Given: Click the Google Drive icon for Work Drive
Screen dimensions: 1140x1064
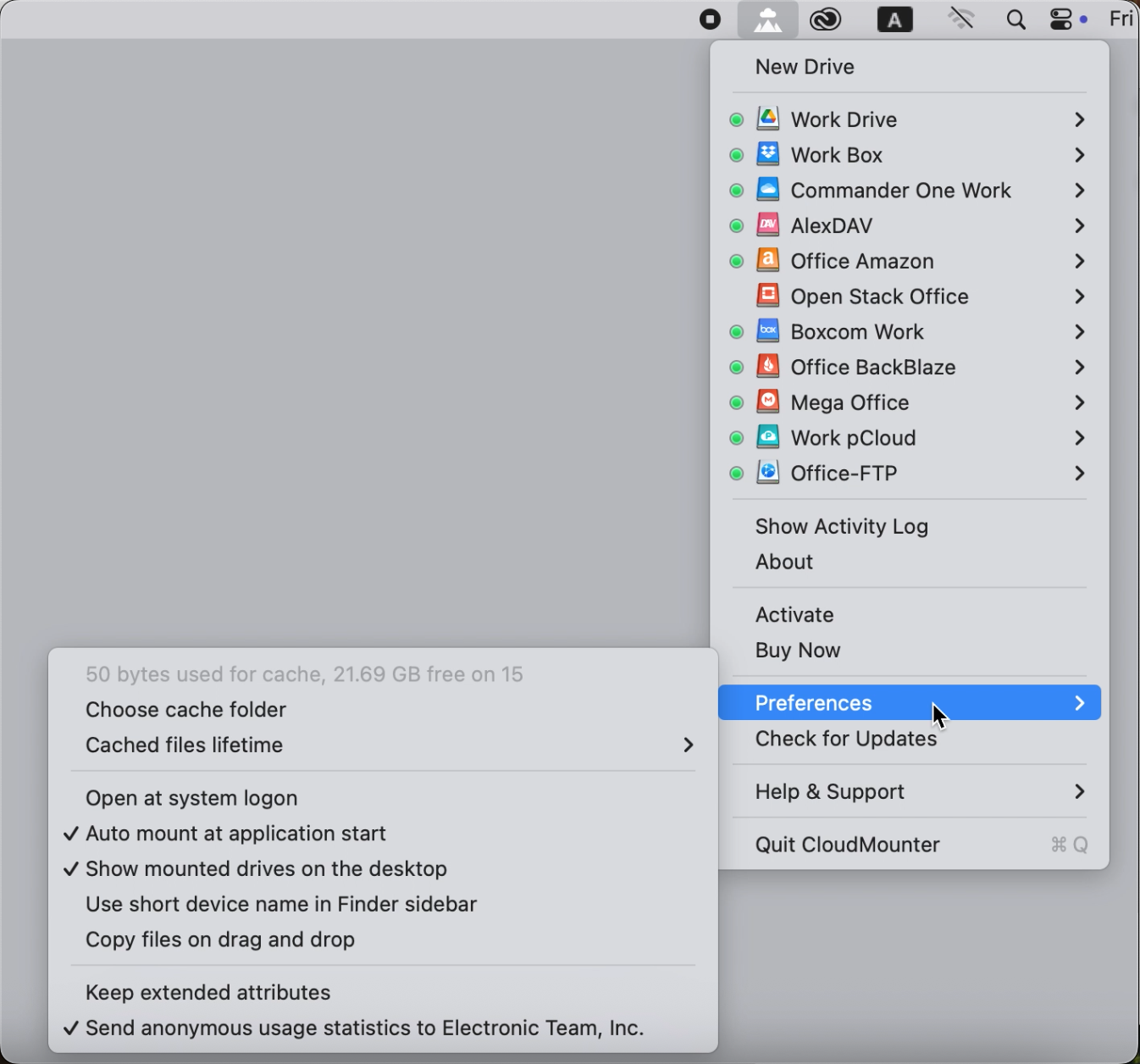Looking at the screenshot, I should 767,119.
